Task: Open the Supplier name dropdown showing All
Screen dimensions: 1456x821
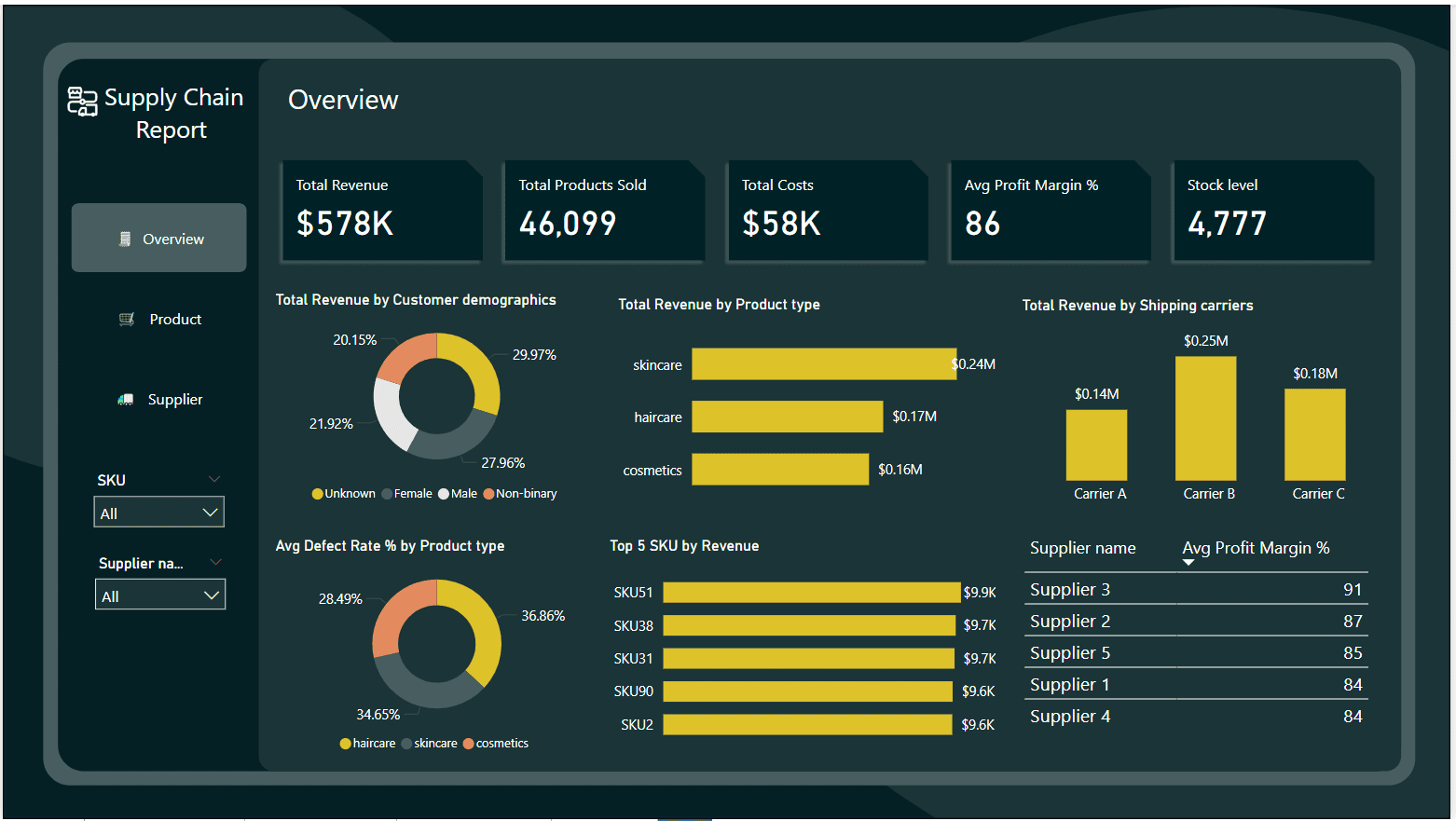Action: tap(160, 595)
